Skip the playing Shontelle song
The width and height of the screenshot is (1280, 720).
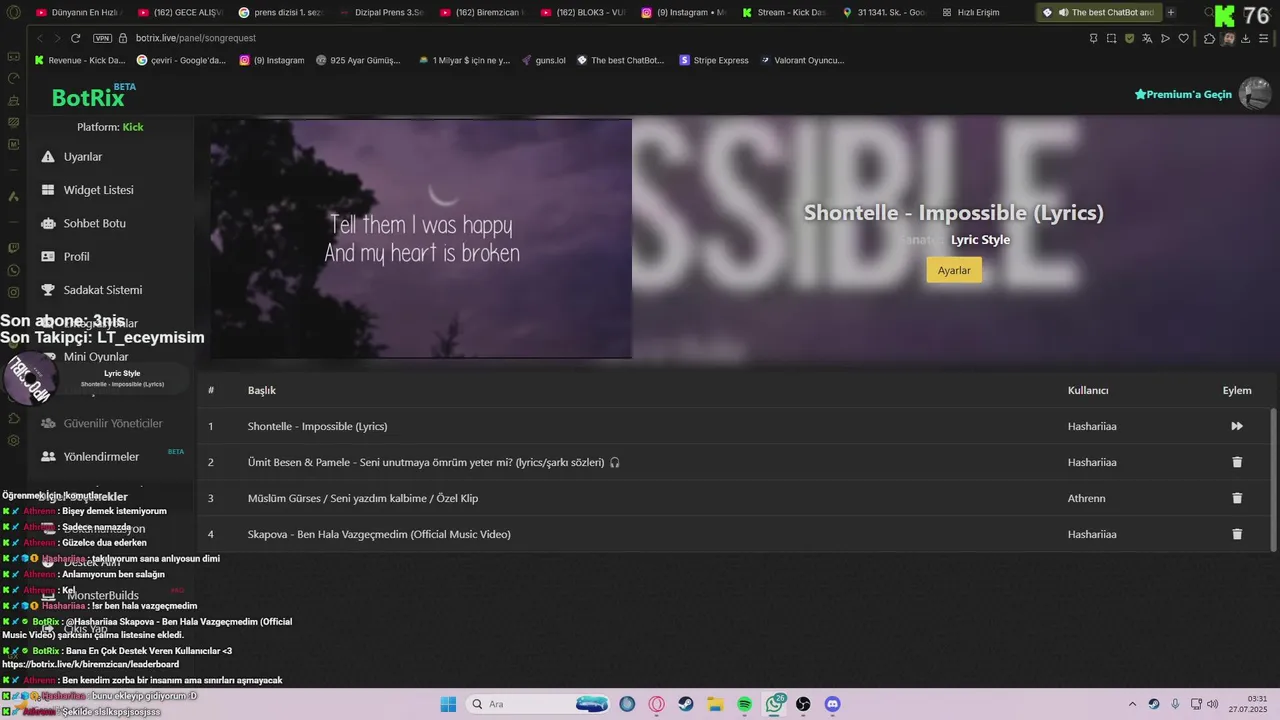1237,426
